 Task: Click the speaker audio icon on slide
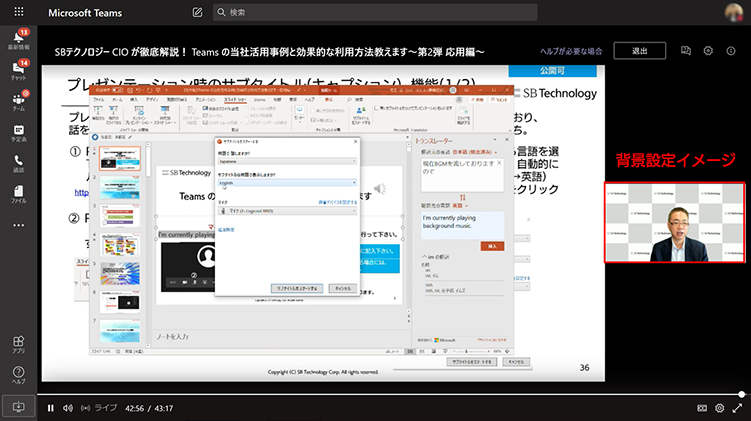click(x=379, y=189)
